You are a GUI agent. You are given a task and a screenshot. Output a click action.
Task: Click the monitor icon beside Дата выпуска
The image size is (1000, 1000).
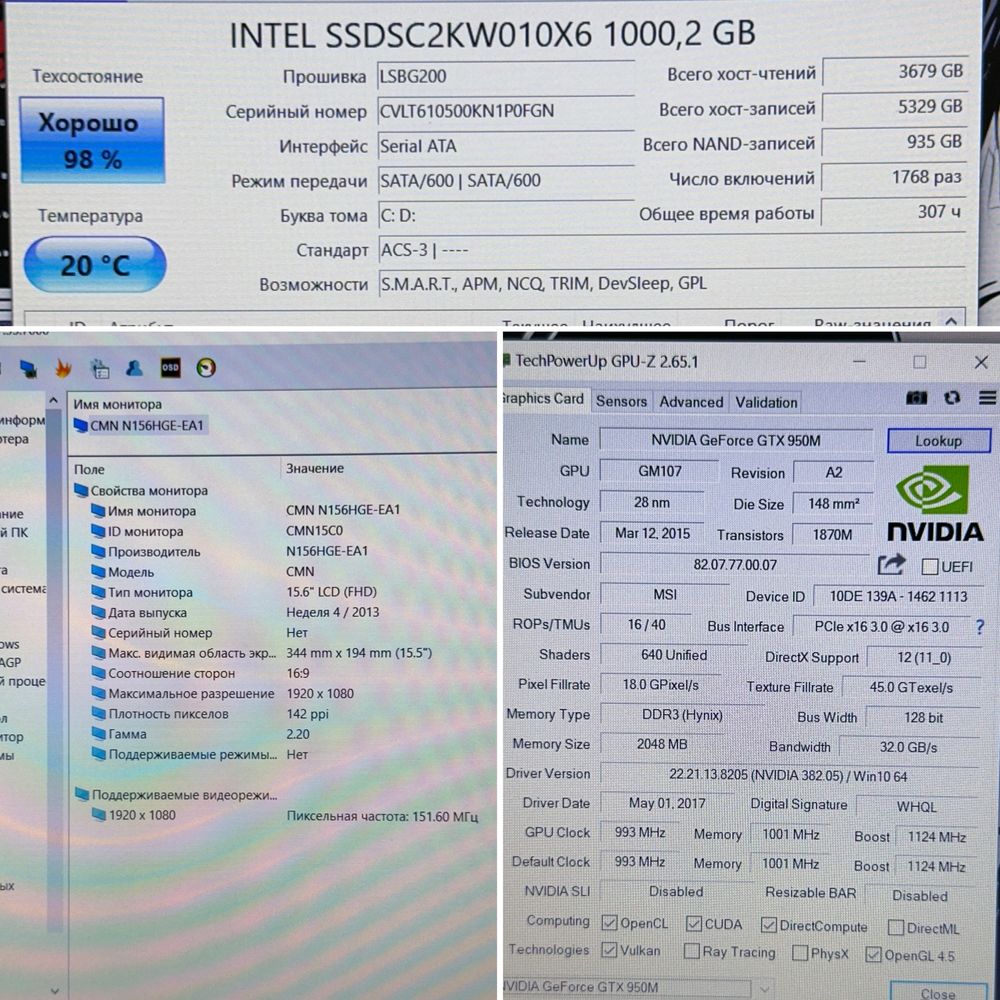pos(98,612)
